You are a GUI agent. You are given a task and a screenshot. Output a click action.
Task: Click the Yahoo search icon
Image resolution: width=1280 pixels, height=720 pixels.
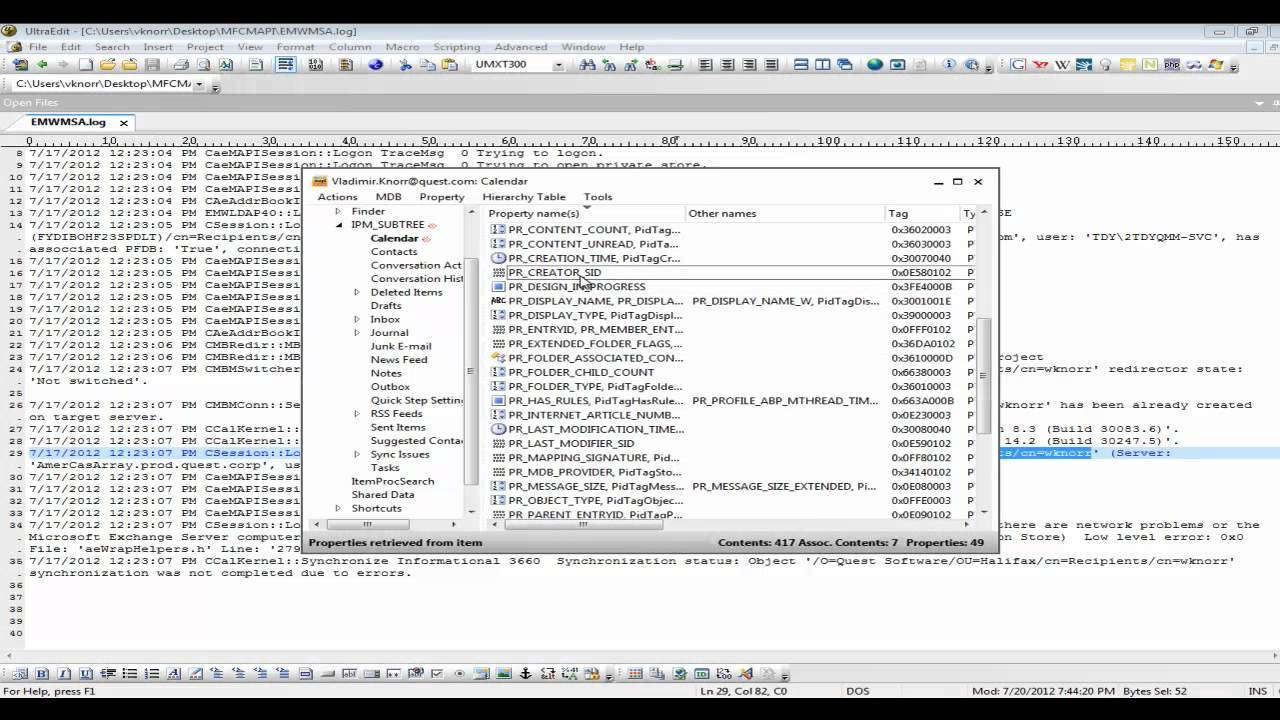(x=1040, y=65)
